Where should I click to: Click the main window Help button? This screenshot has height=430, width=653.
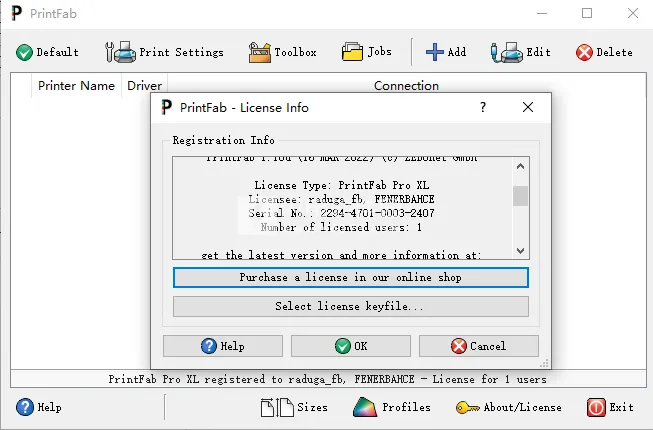[x=39, y=407]
